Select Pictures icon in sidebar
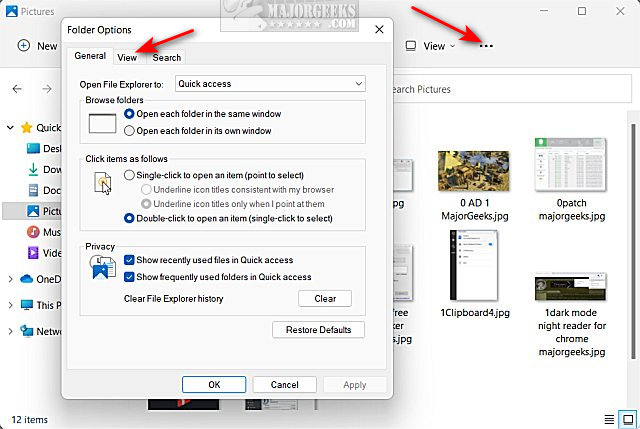 33,211
